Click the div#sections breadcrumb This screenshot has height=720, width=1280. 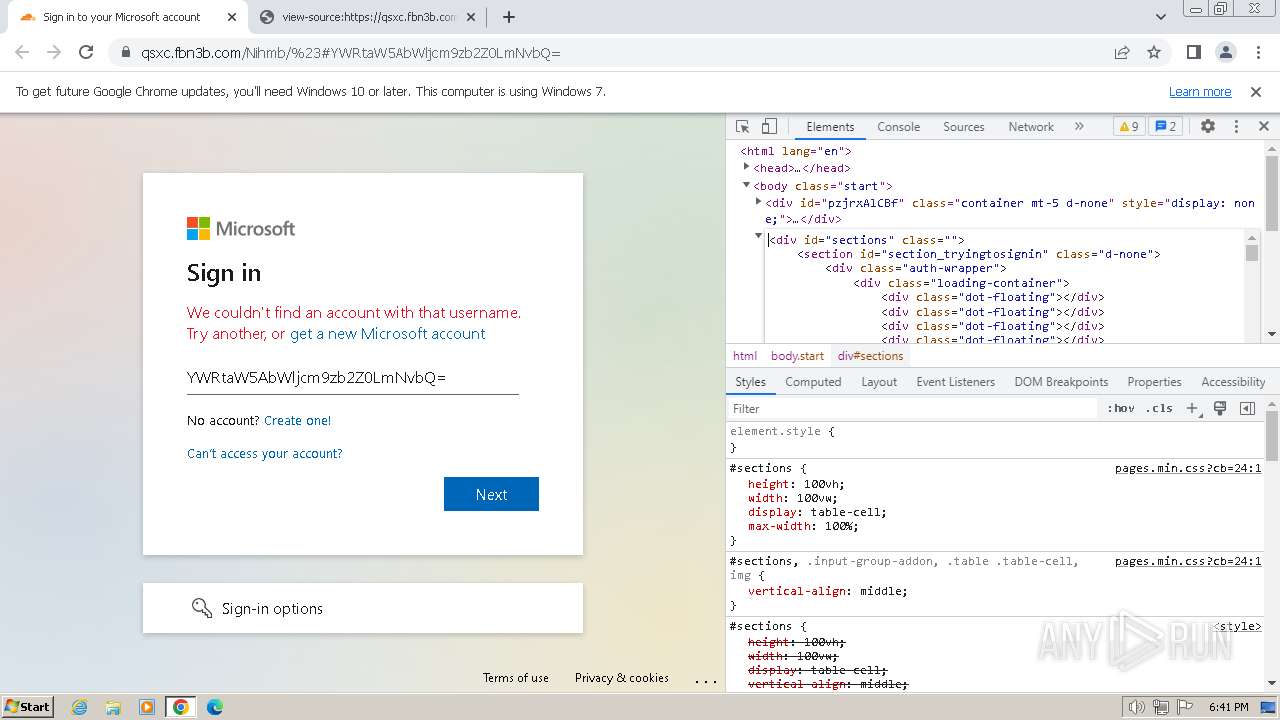coord(870,356)
